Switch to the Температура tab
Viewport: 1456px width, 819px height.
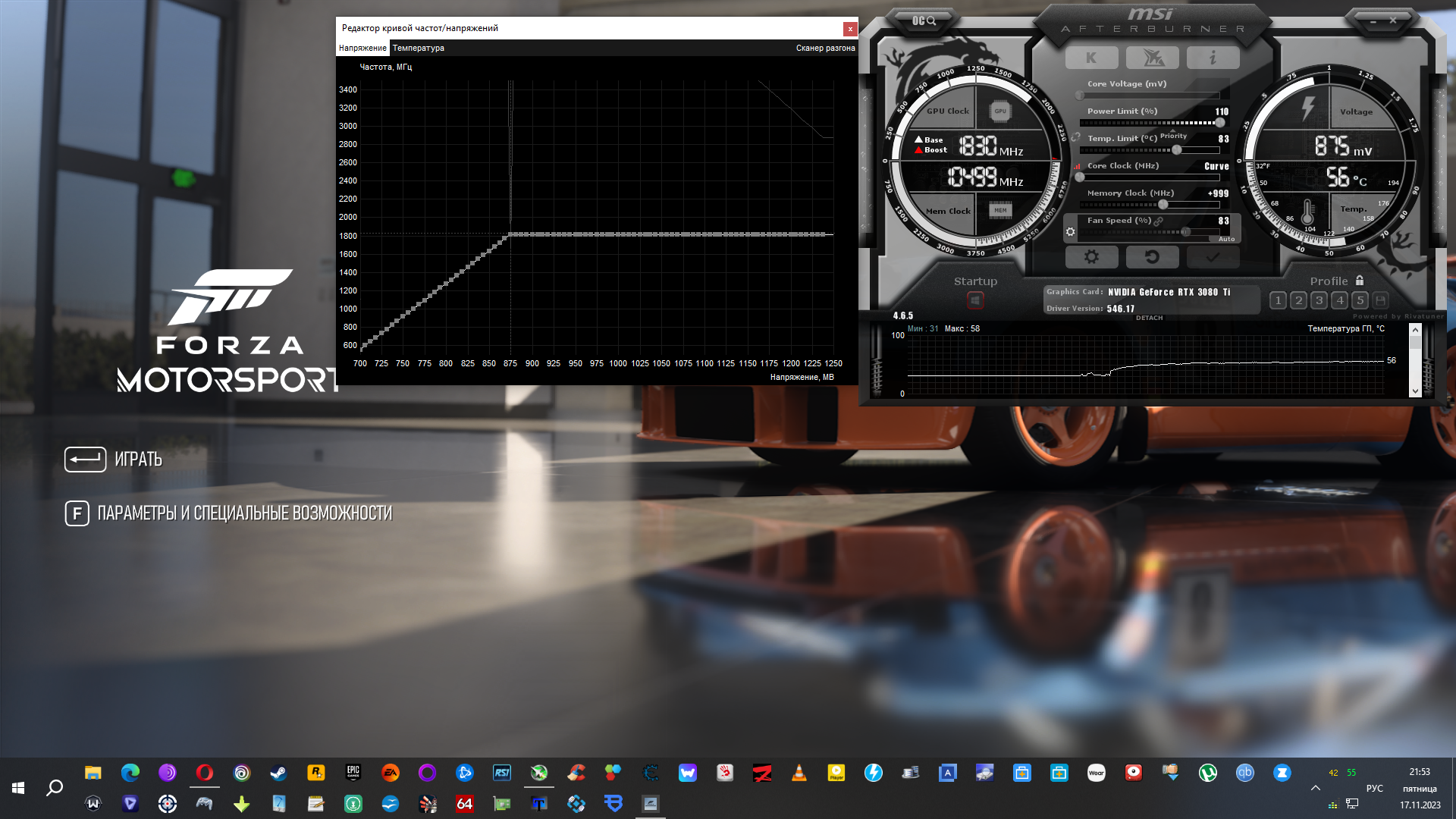click(x=418, y=48)
